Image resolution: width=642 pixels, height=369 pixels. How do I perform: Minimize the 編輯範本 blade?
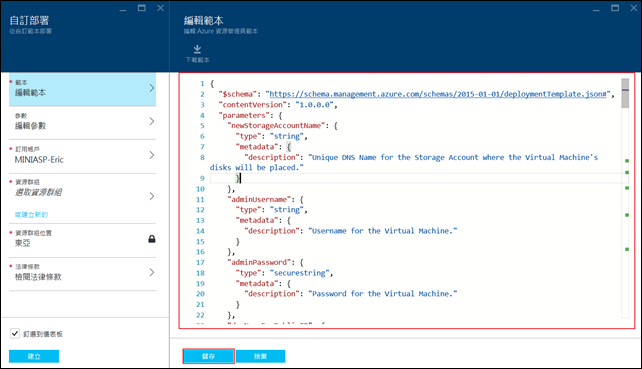pos(596,8)
